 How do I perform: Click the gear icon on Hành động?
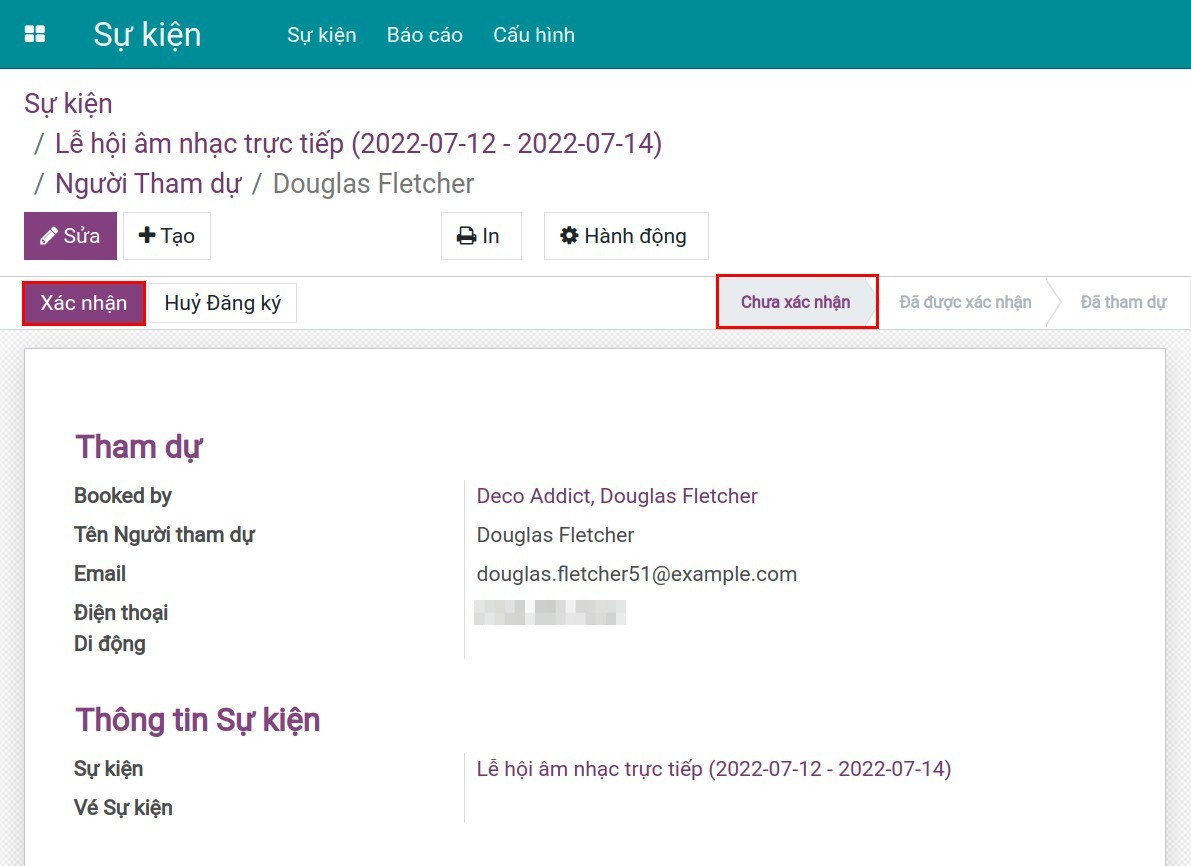569,236
